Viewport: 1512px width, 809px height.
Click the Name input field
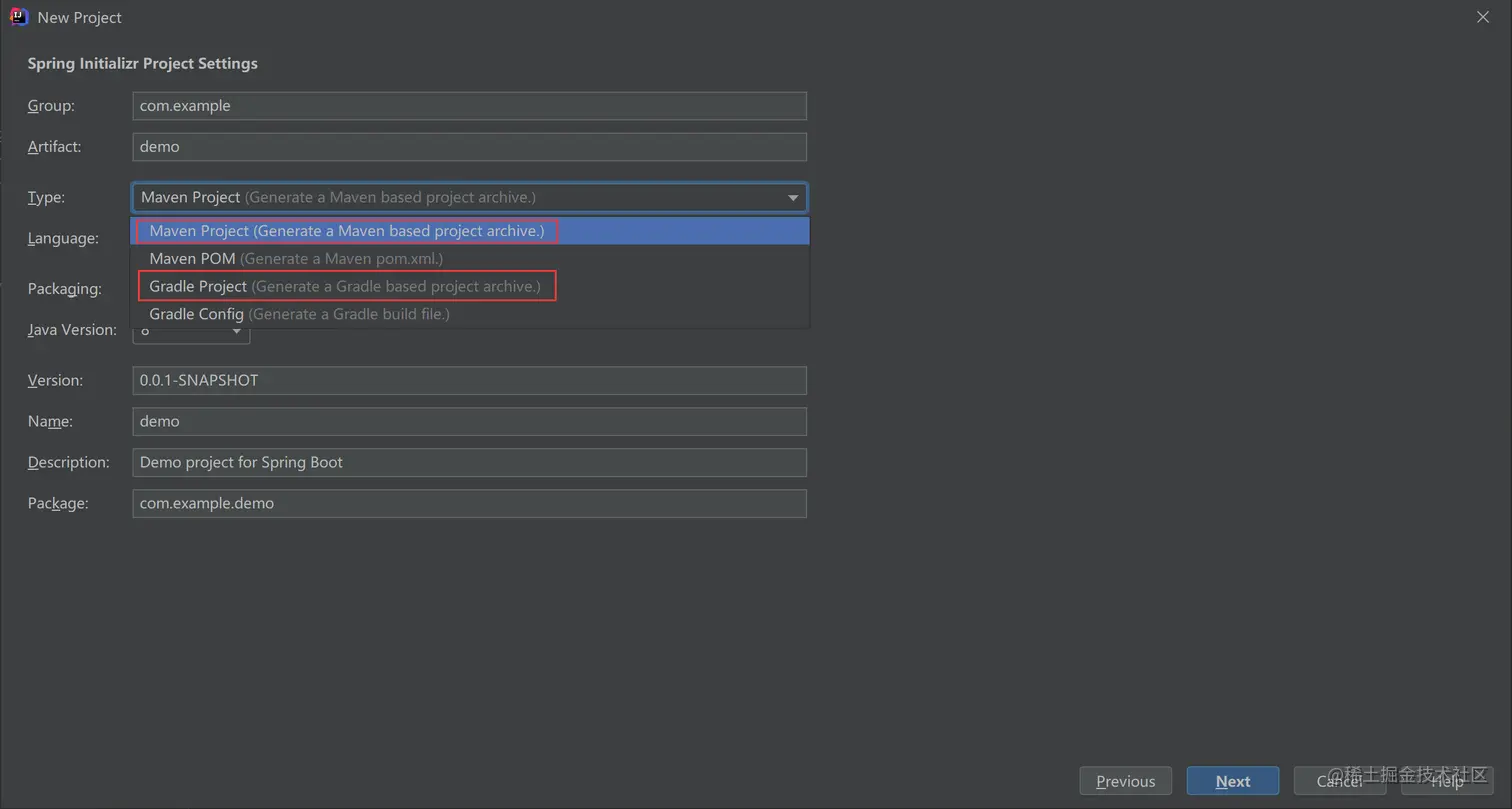(469, 421)
